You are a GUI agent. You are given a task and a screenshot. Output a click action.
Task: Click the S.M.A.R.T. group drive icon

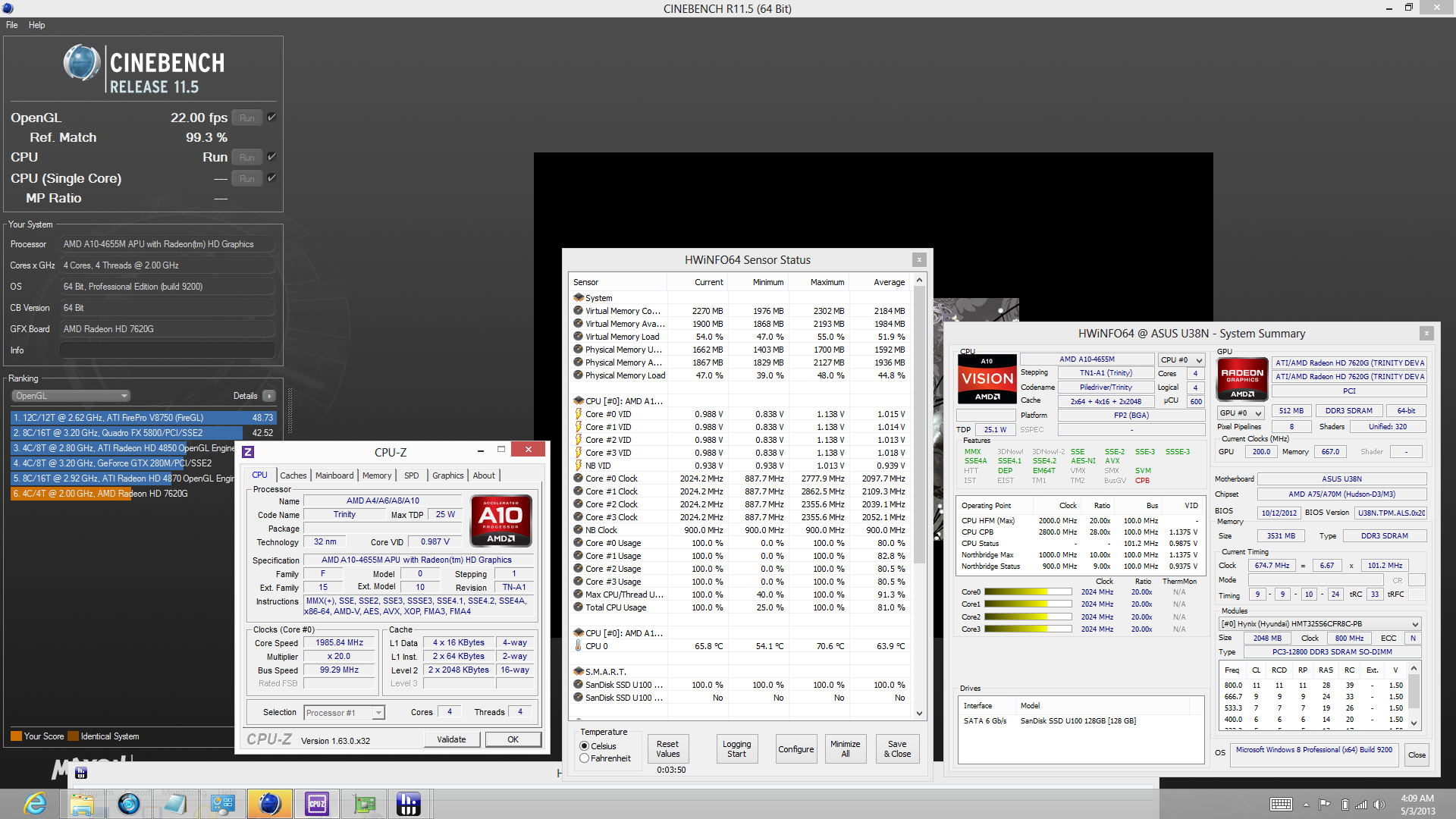579,672
